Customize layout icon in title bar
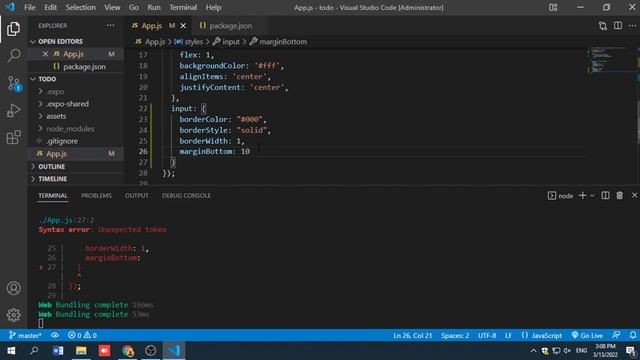Viewport: 640px width, 360px height. pos(553,7)
